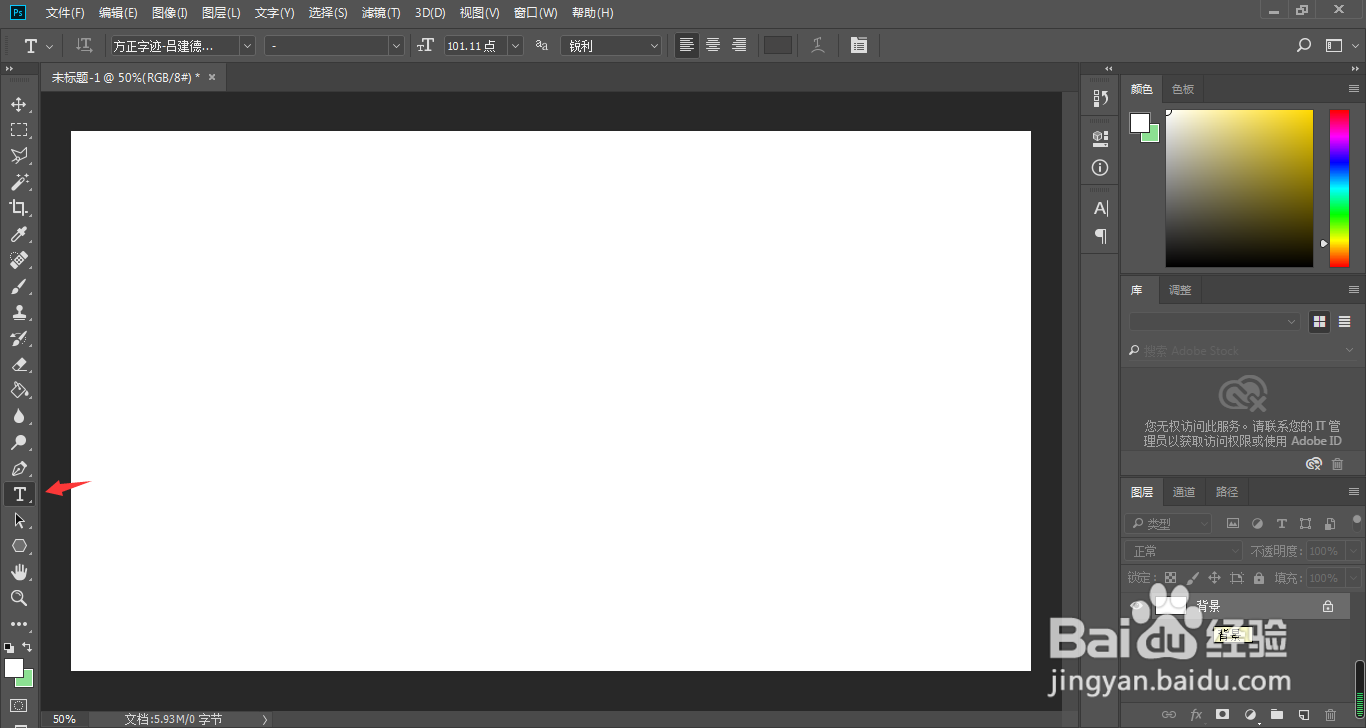1366x728 pixels.
Task: Open the font size dropdown
Action: point(515,46)
